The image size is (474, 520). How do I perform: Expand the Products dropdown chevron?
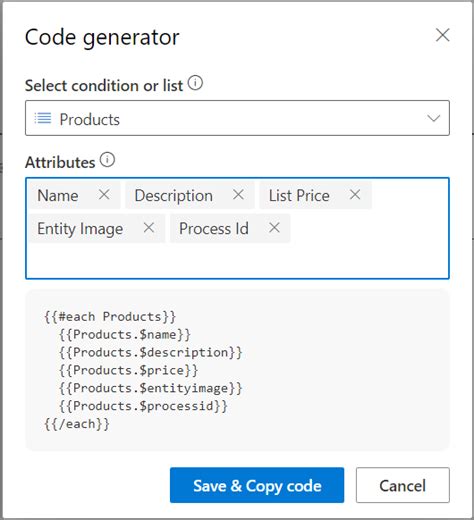pyautogui.click(x=433, y=118)
